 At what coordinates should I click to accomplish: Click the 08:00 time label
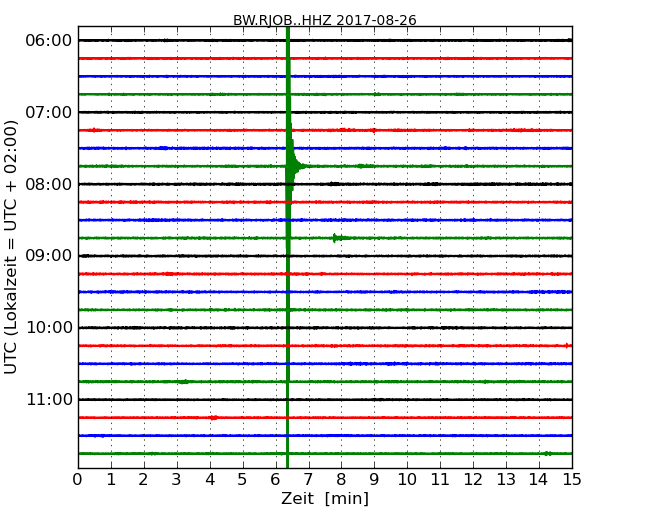(x=49, y=184)
